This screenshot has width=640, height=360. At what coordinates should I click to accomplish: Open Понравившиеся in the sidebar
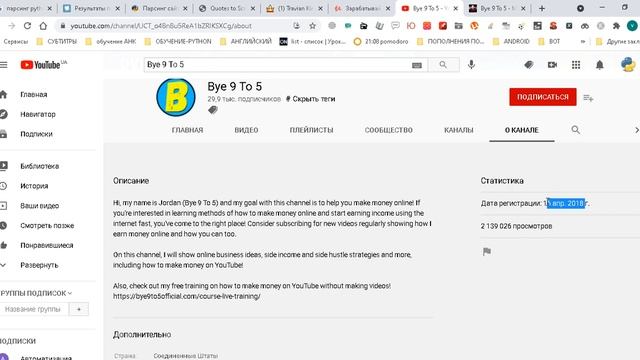(x=47, y=245)
